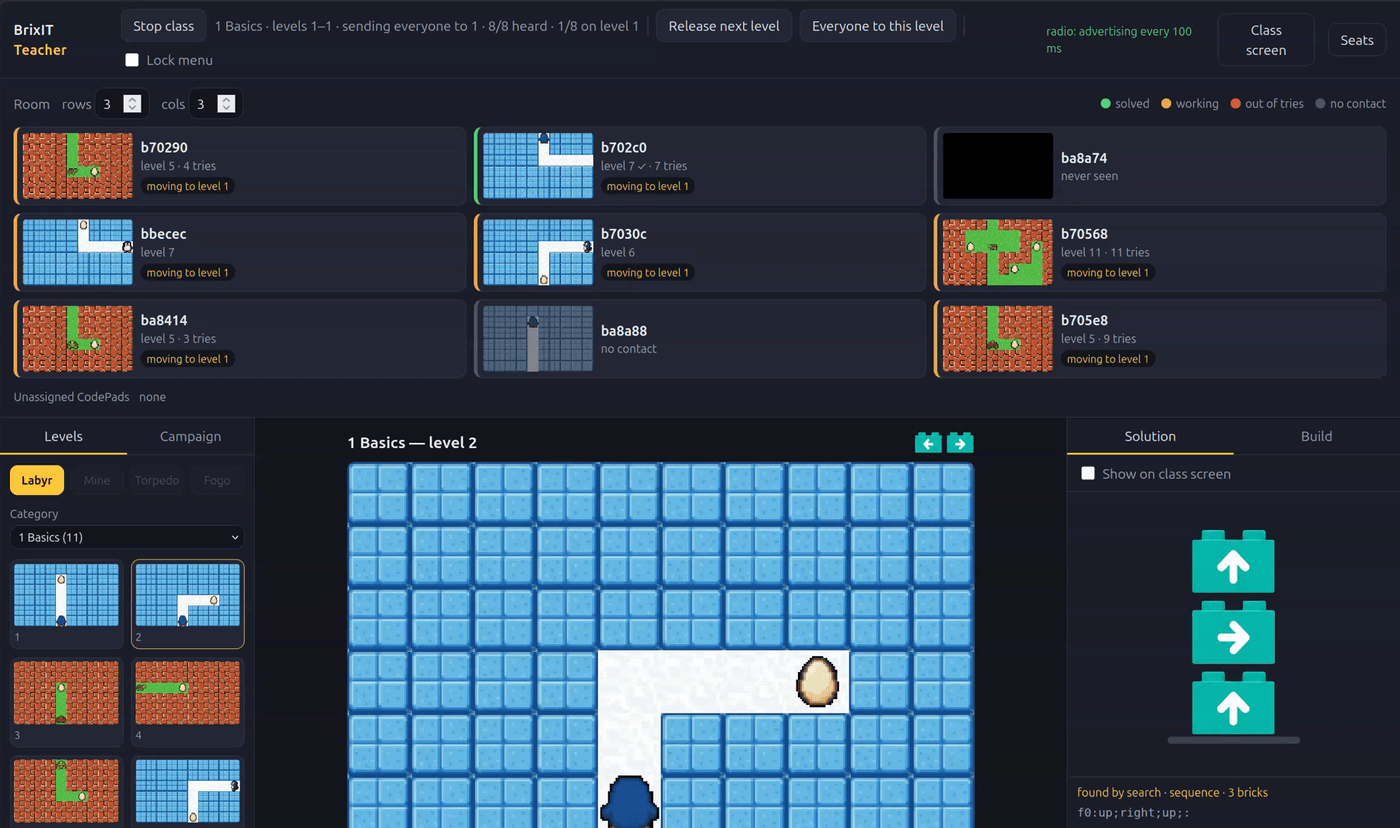Click the student name bbecec
Viewport: 1400px width, 828px height.
(163, 234)
